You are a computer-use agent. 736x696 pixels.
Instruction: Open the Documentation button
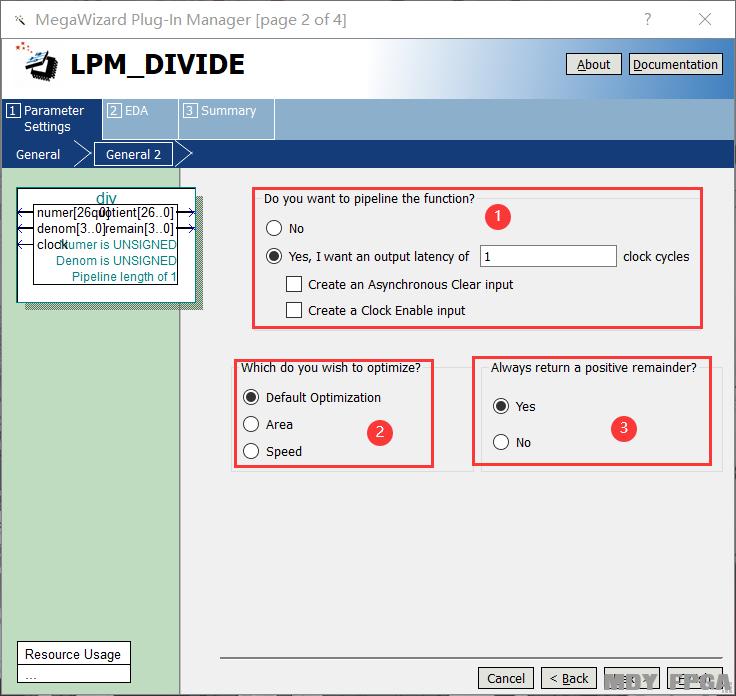pyautogui.click(x=675, y=64)
